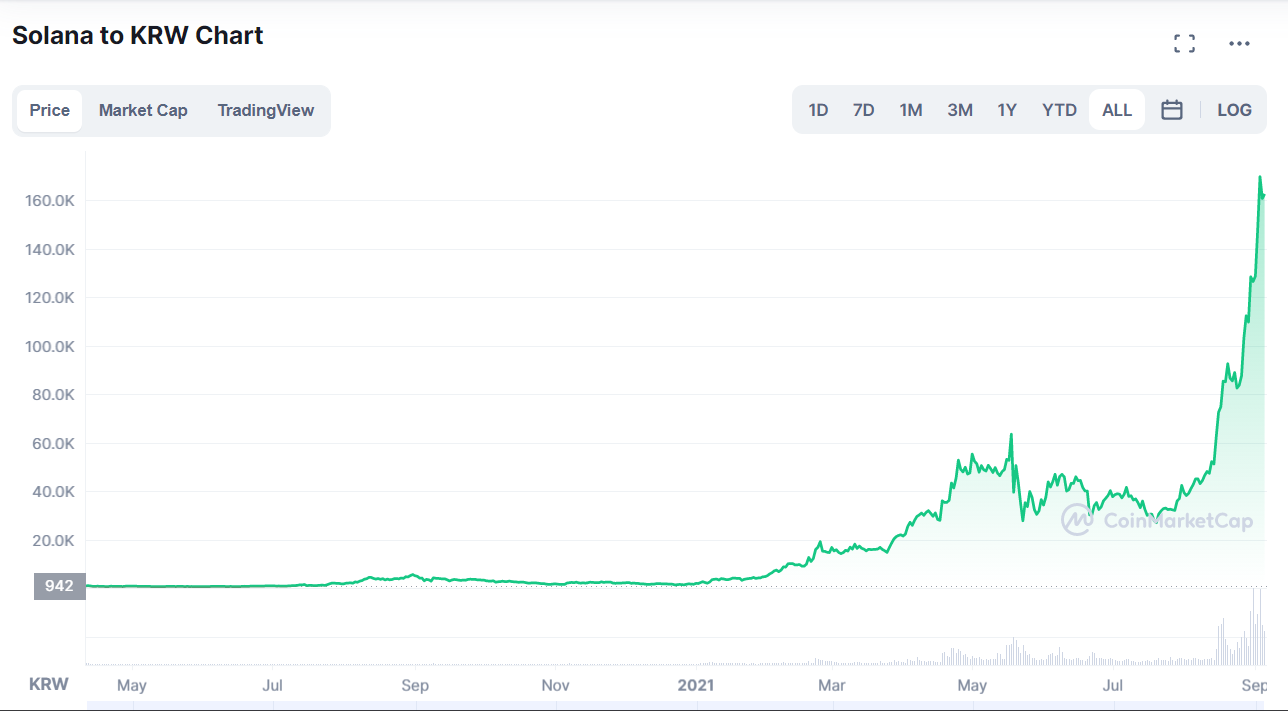Viewport: 1288px width, 711px height.
Task: Enter fullscreen chart mode
Action: [x=1184, y=43]
